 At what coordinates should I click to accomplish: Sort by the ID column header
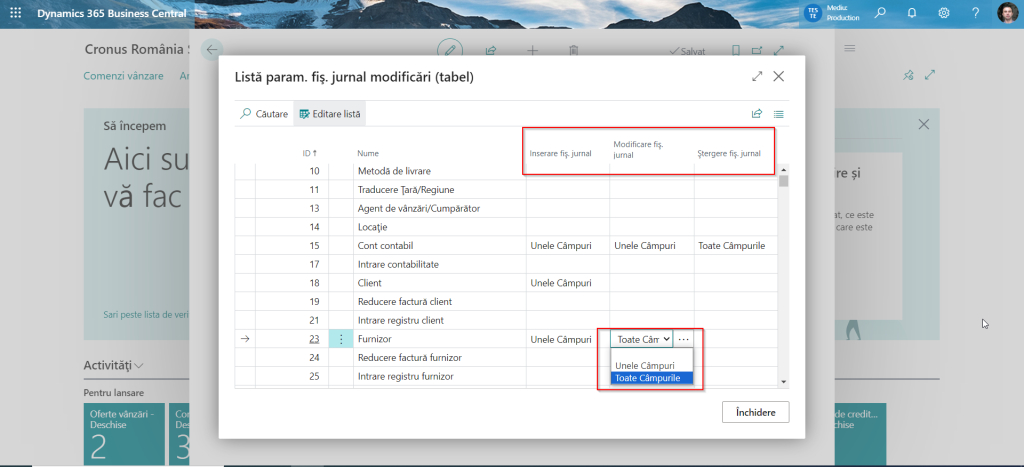click(309, 153)
